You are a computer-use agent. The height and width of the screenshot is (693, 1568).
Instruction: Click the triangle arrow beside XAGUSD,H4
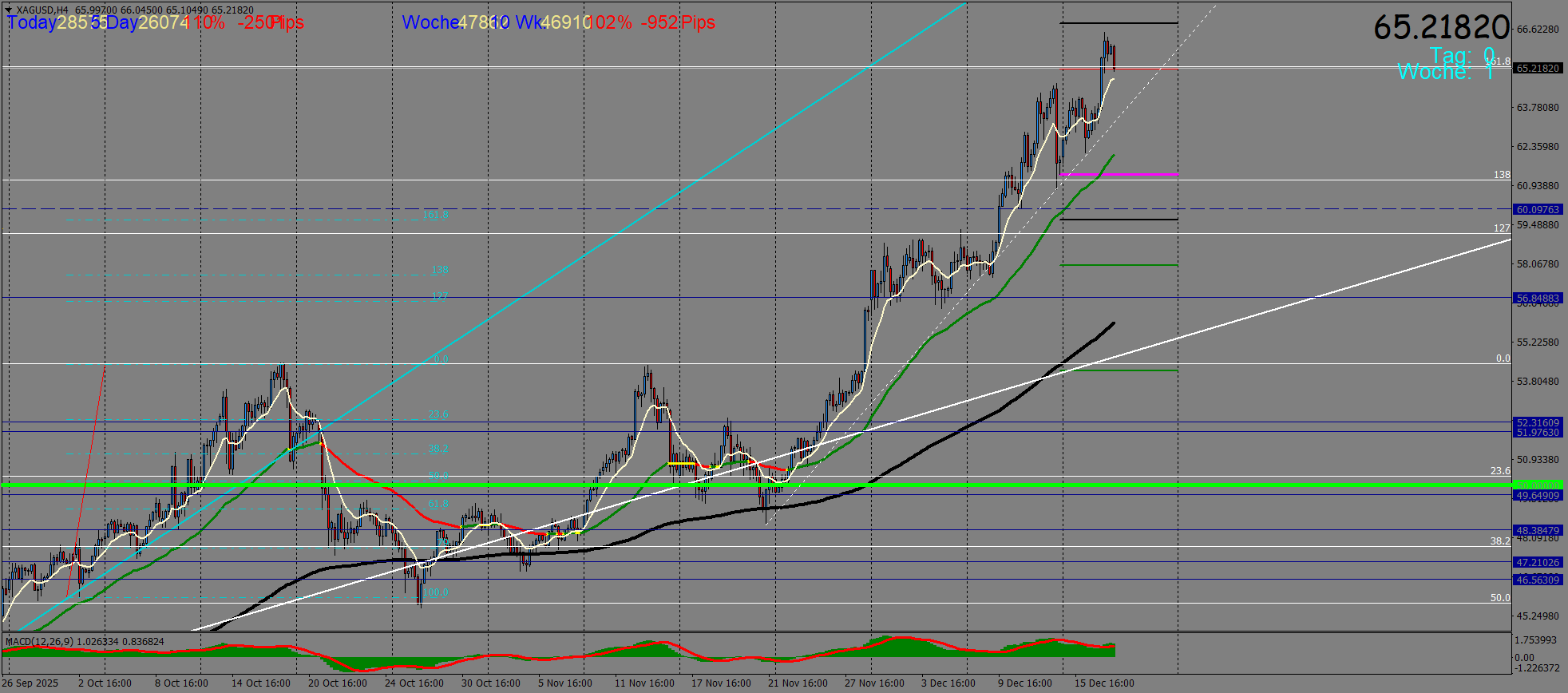(x=10, y=10)
